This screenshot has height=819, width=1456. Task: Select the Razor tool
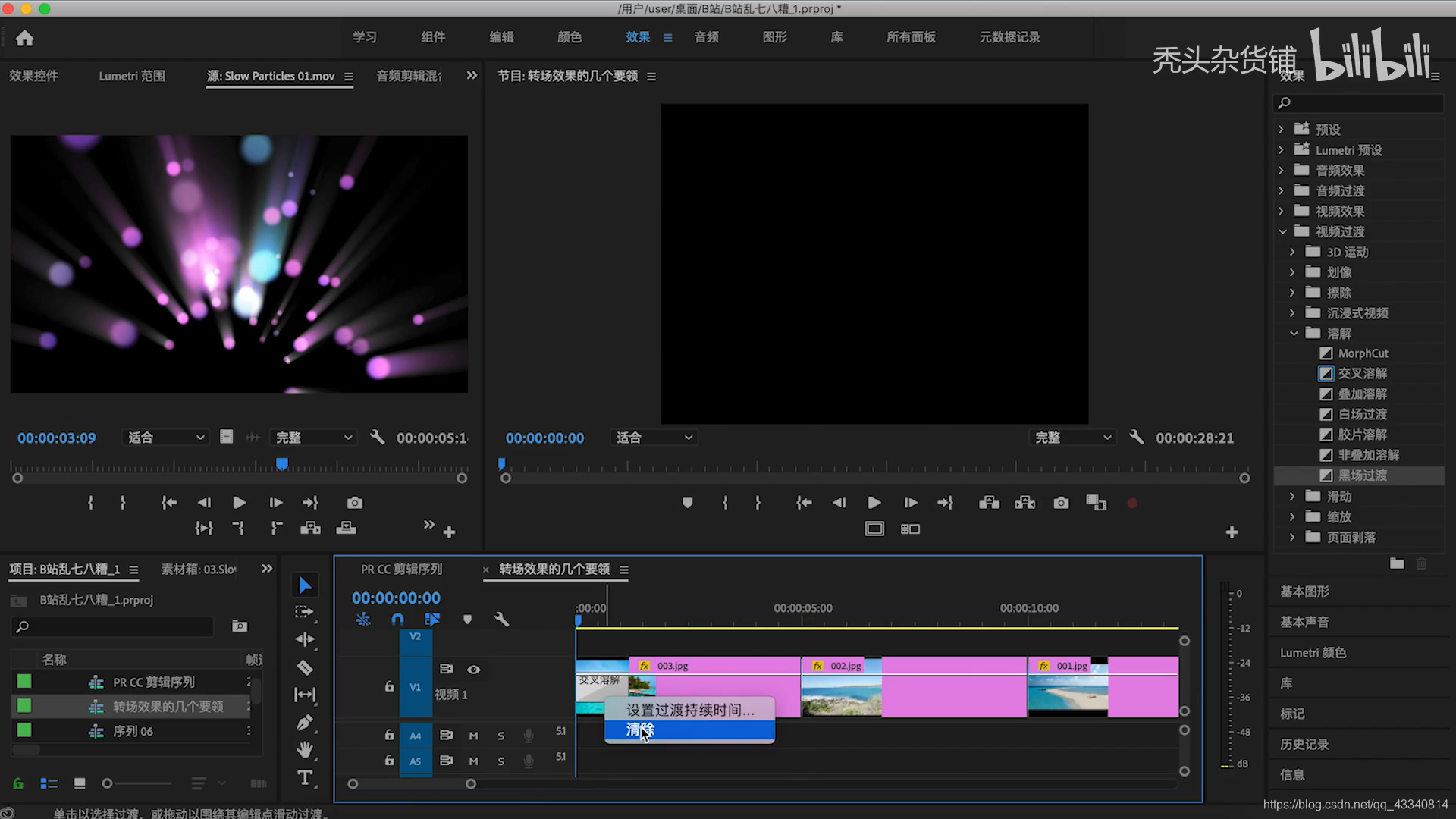click(305, 668)
